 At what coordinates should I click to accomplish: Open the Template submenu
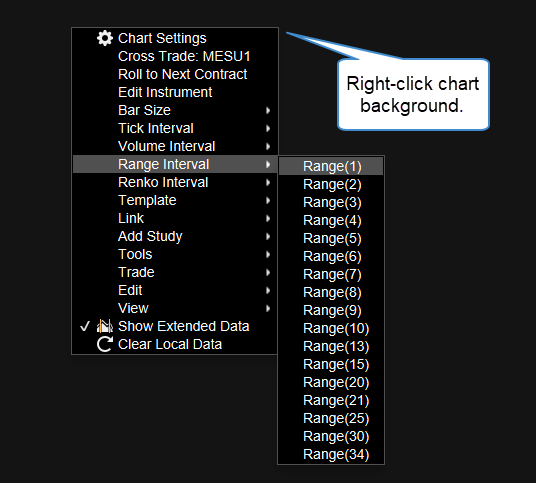pyautogui.click(x=175, y=200)
